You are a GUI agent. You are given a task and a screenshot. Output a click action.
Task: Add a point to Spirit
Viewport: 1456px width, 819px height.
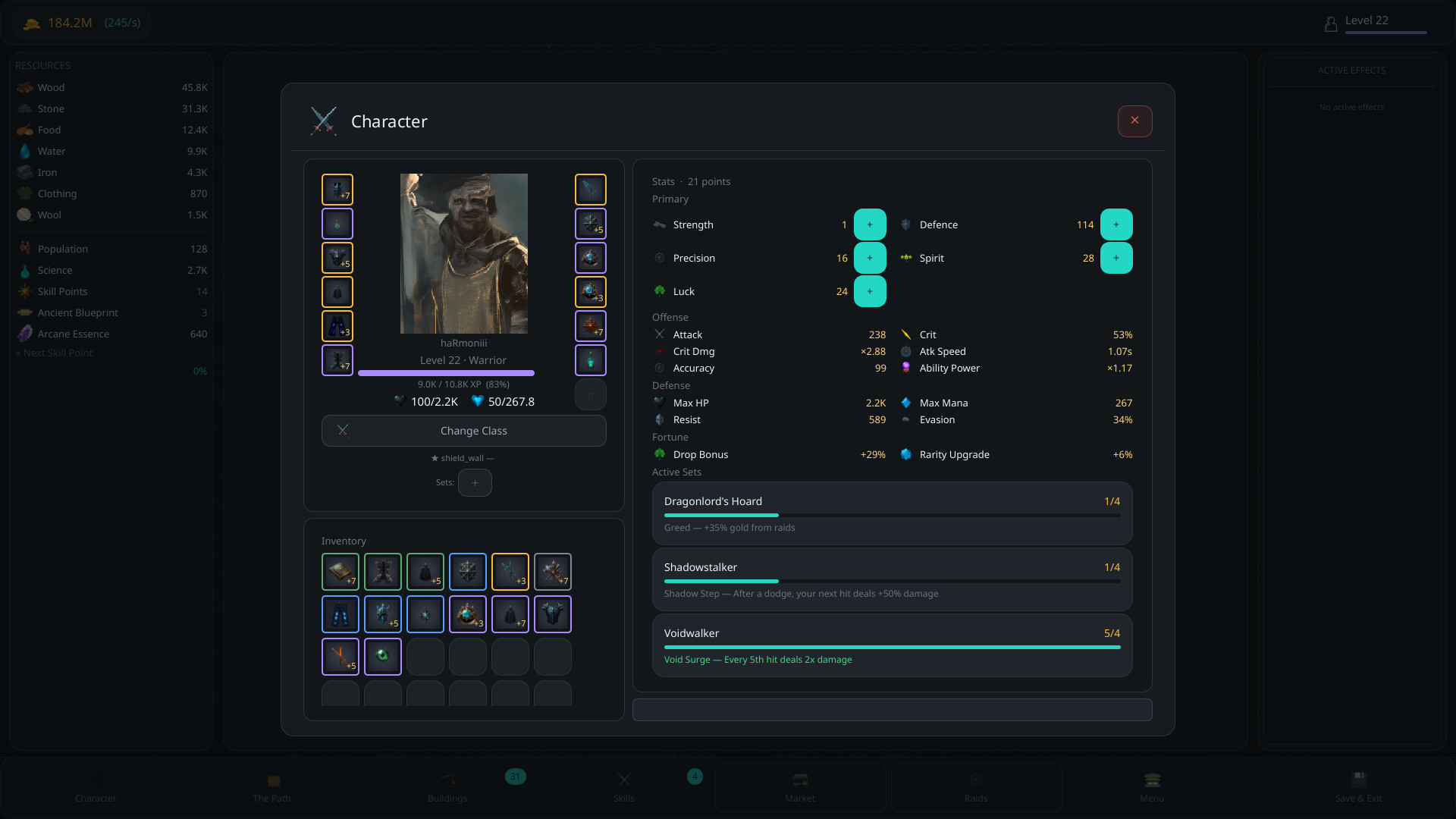(x=1116, y=258)
